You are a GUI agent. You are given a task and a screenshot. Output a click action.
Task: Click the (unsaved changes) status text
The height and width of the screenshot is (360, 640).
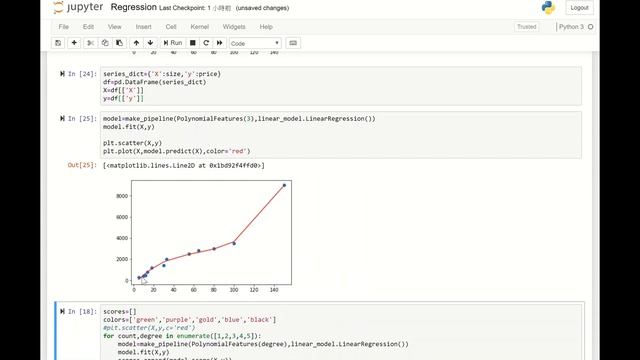coord(262,8)
